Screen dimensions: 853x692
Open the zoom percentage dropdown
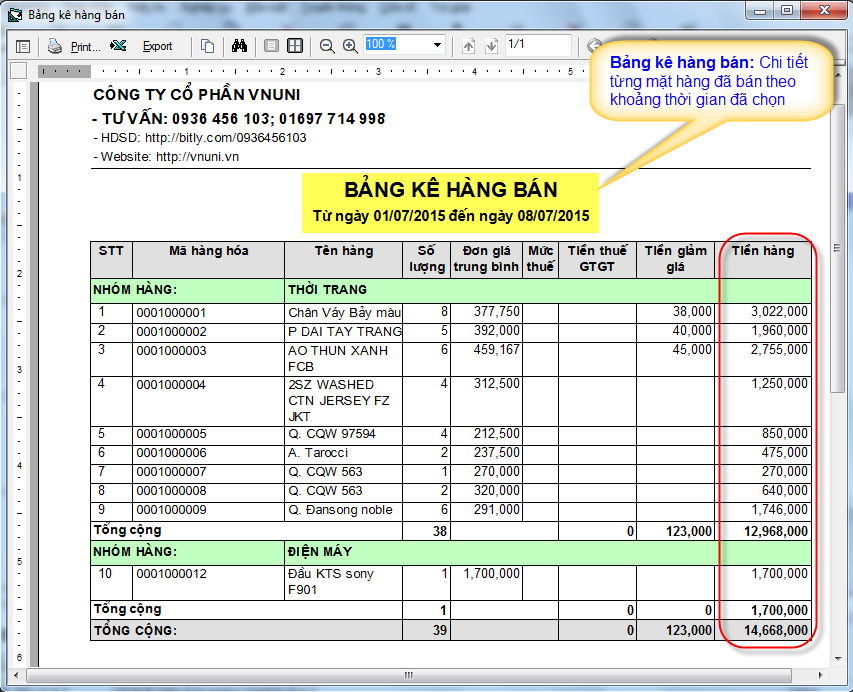point(438,45)
